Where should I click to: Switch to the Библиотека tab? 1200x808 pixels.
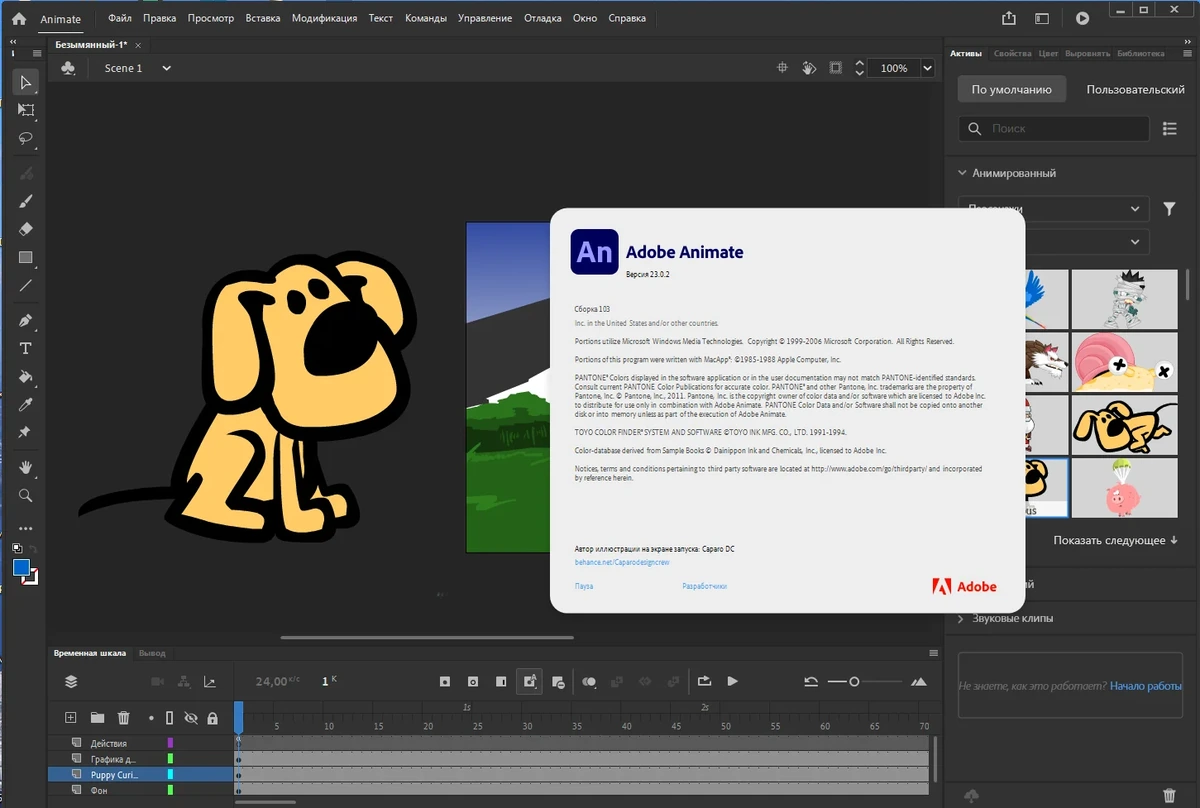[1141, 53]
